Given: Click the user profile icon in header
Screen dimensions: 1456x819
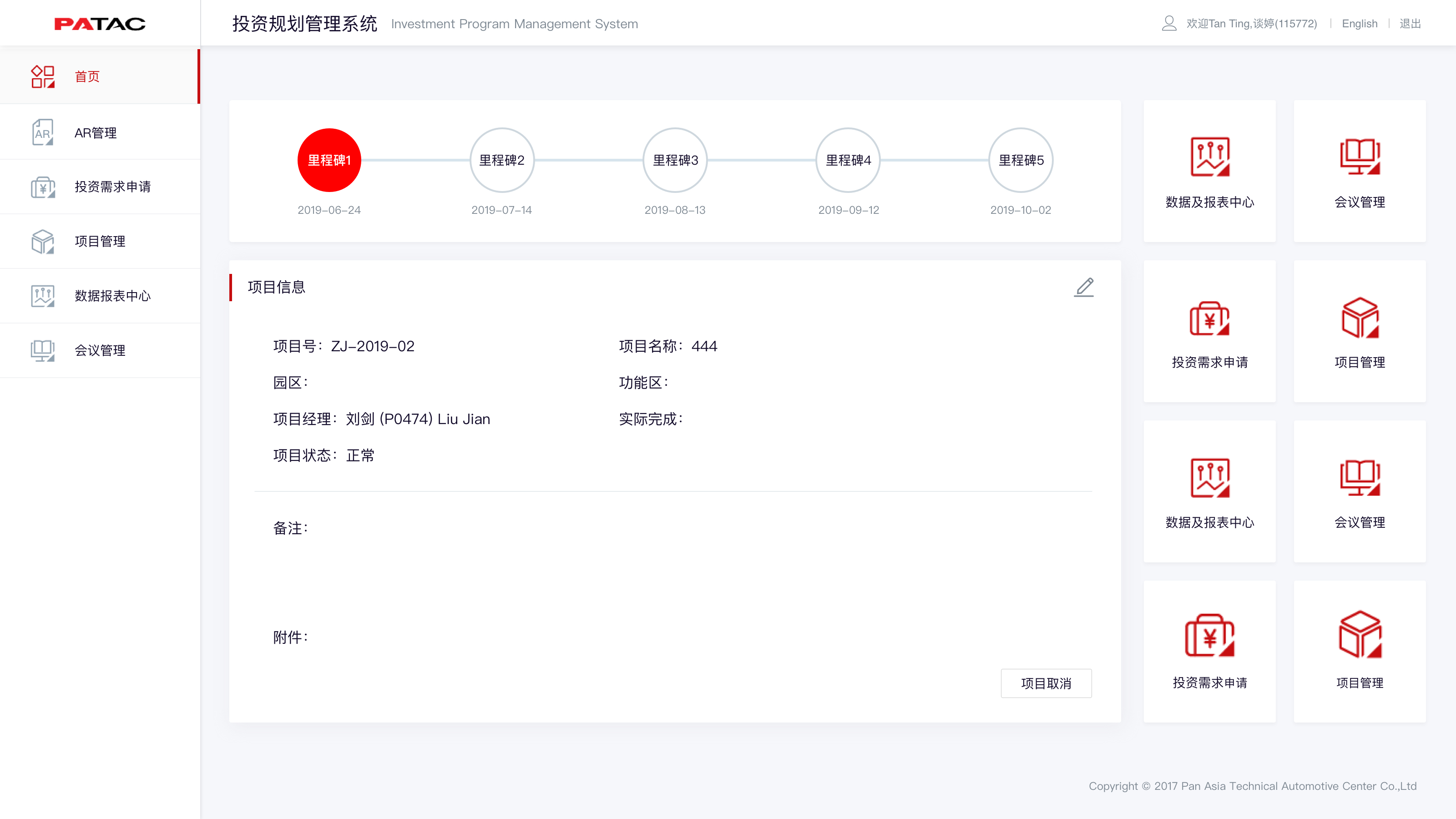Looking at the screenshot, I should (1169, 23).
